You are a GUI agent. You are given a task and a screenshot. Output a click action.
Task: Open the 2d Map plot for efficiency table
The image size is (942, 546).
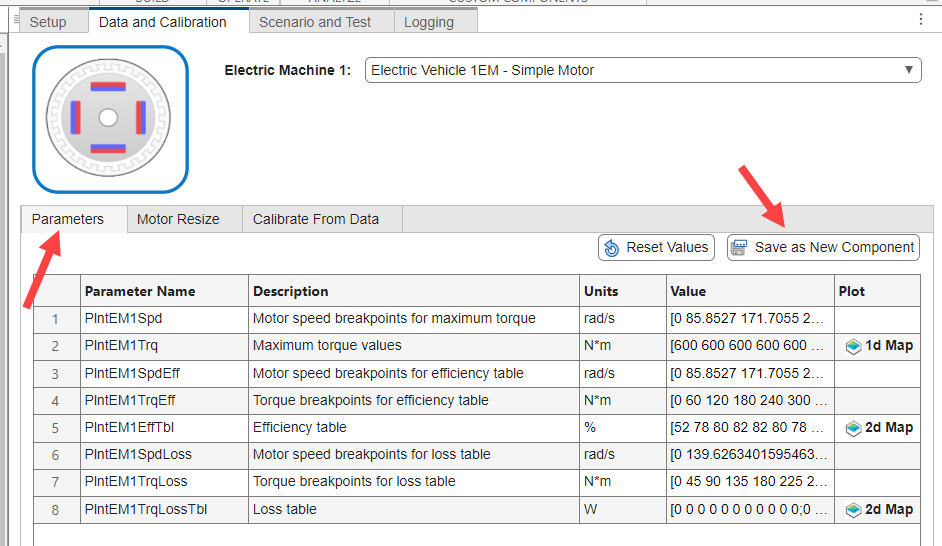[878, 428]
